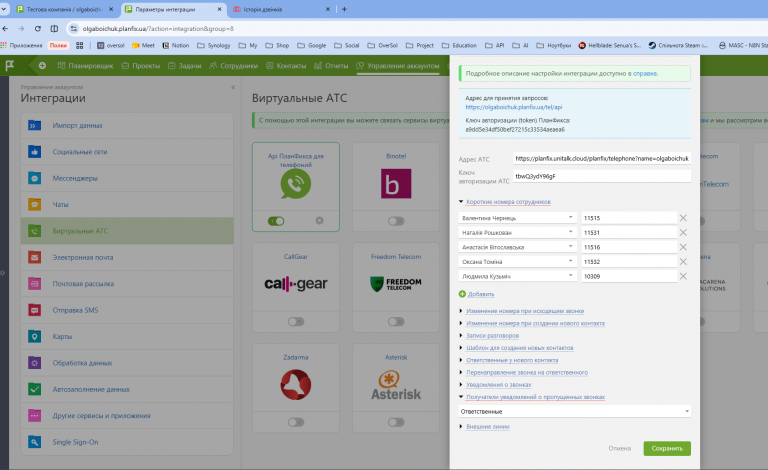
Task: Click the Электронная почта sidebar icon
Action: tap(34, 257)
